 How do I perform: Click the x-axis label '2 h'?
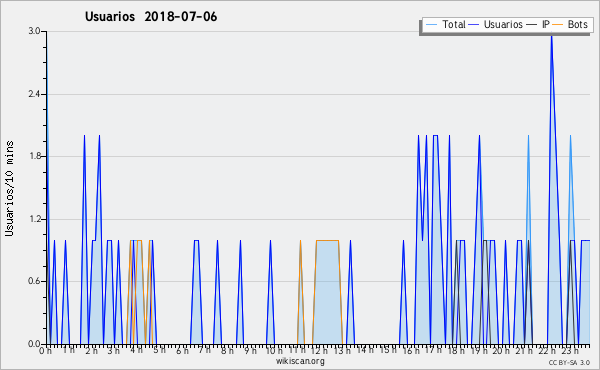(x=91, y=350)
